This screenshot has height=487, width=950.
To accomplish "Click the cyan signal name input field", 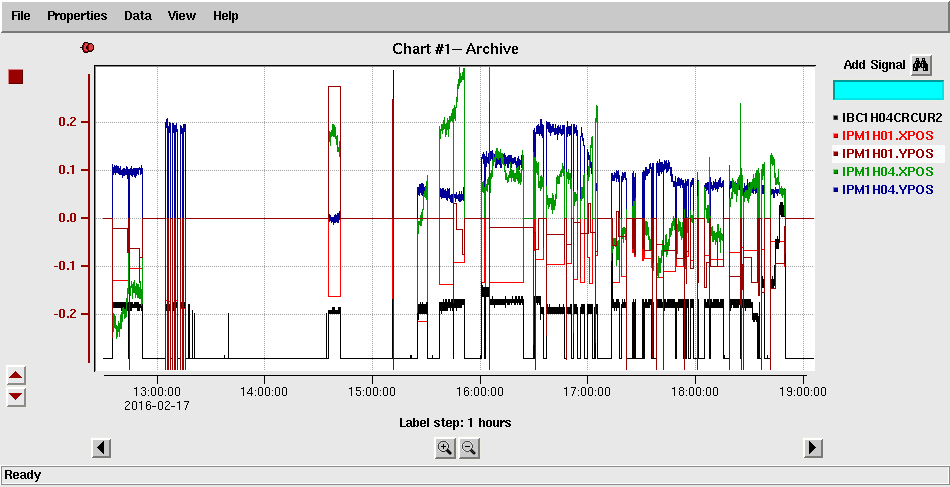I will point(888,90).
